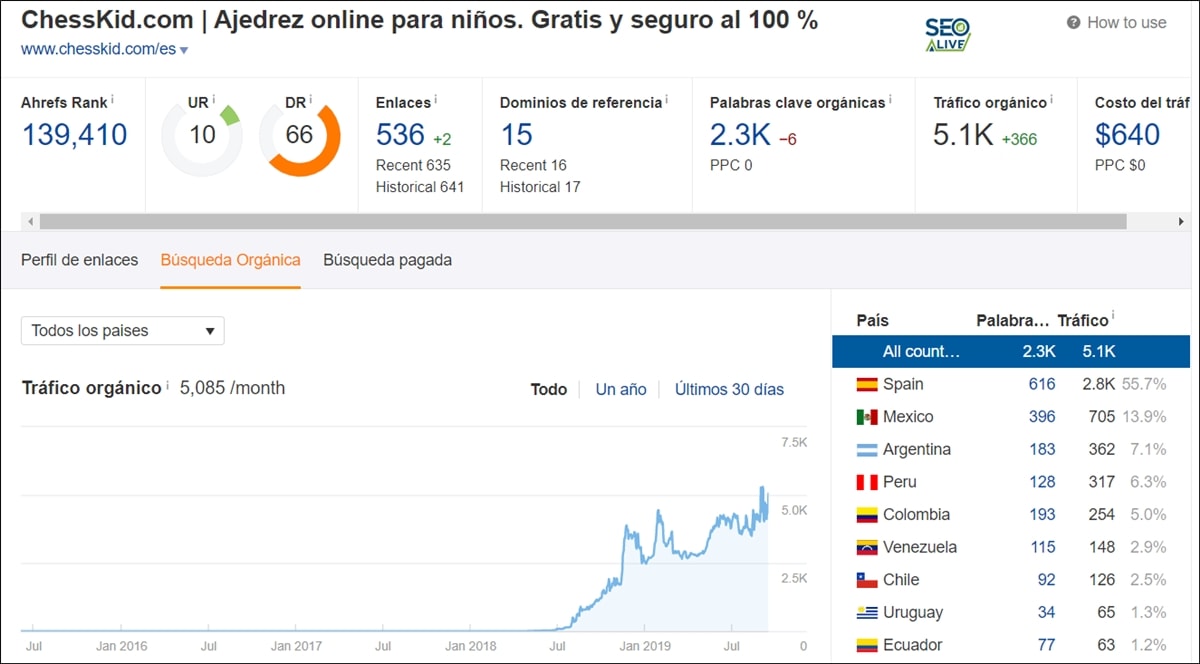The image size is (1200, 664).
Task: Toggle the chart to Un año view
Action: click(x=620, y=390)
